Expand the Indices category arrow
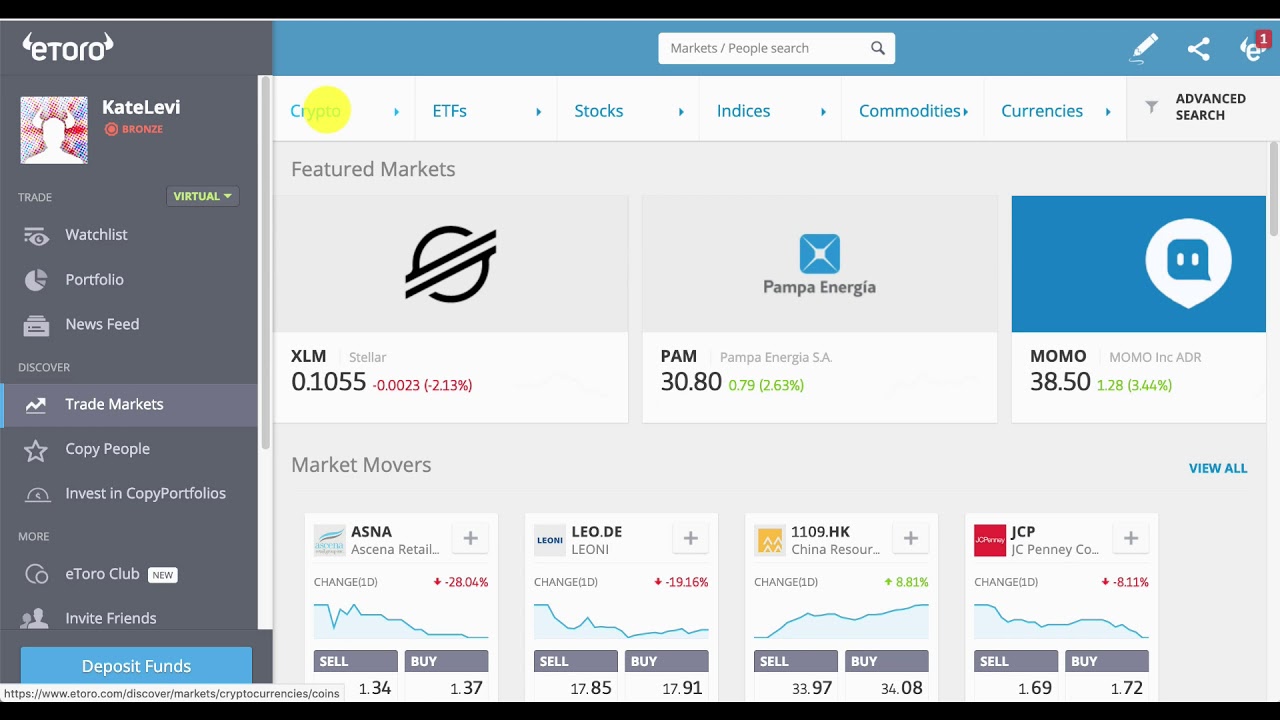 click(x=823, y=111)
